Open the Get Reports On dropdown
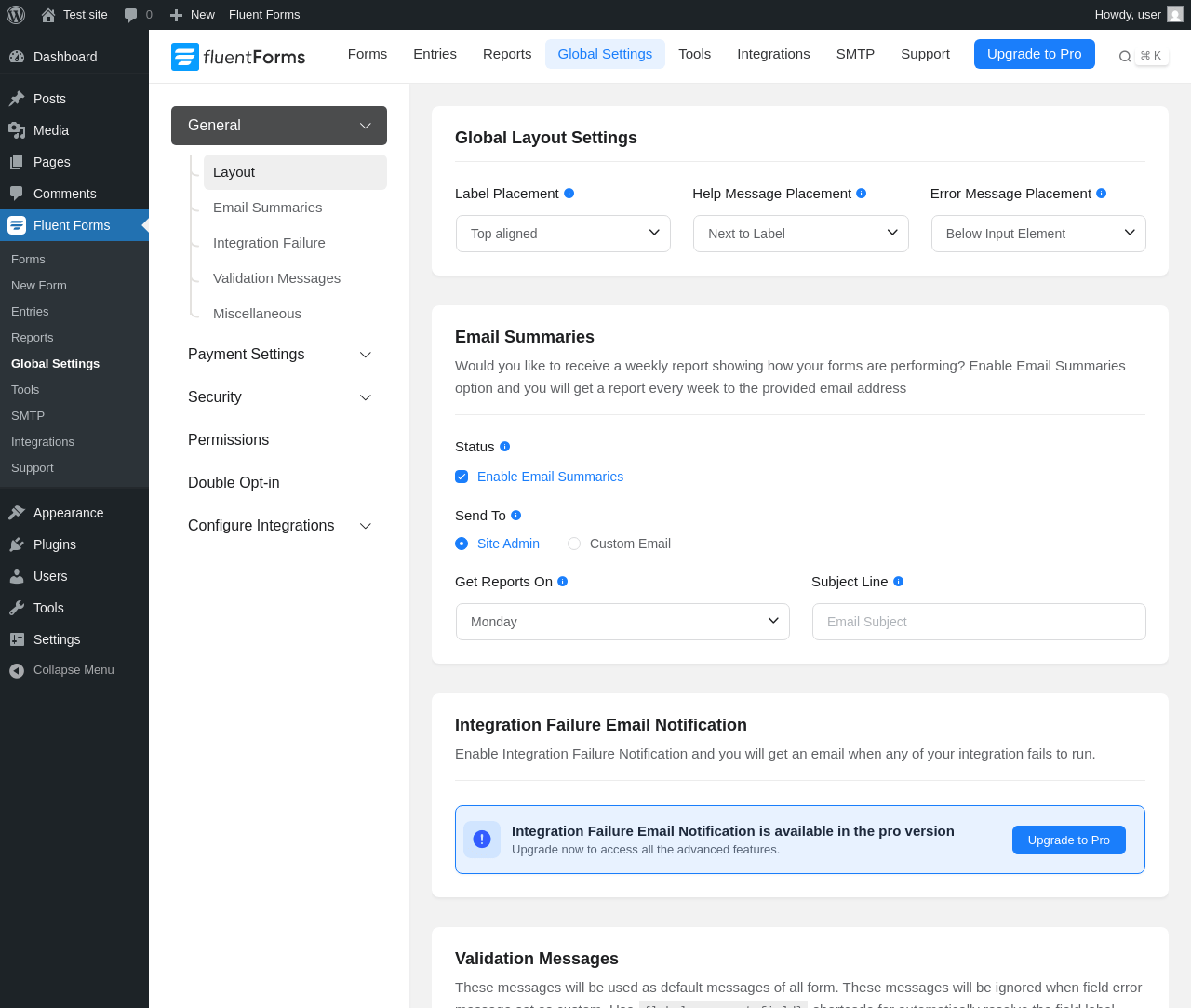1191x1008 pixels. click(x=622, y=622)
